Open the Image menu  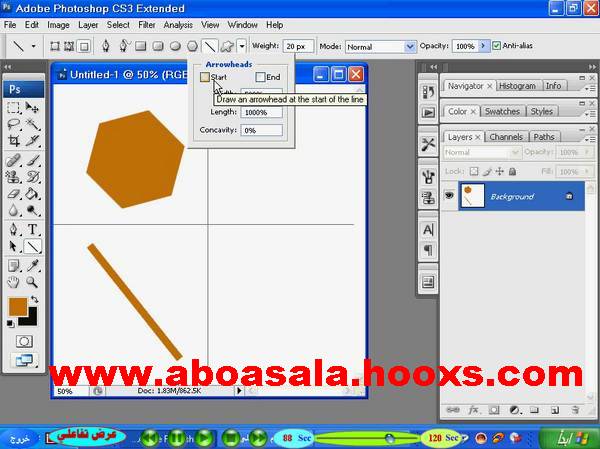pyautogui.click(x=58, y=25)
